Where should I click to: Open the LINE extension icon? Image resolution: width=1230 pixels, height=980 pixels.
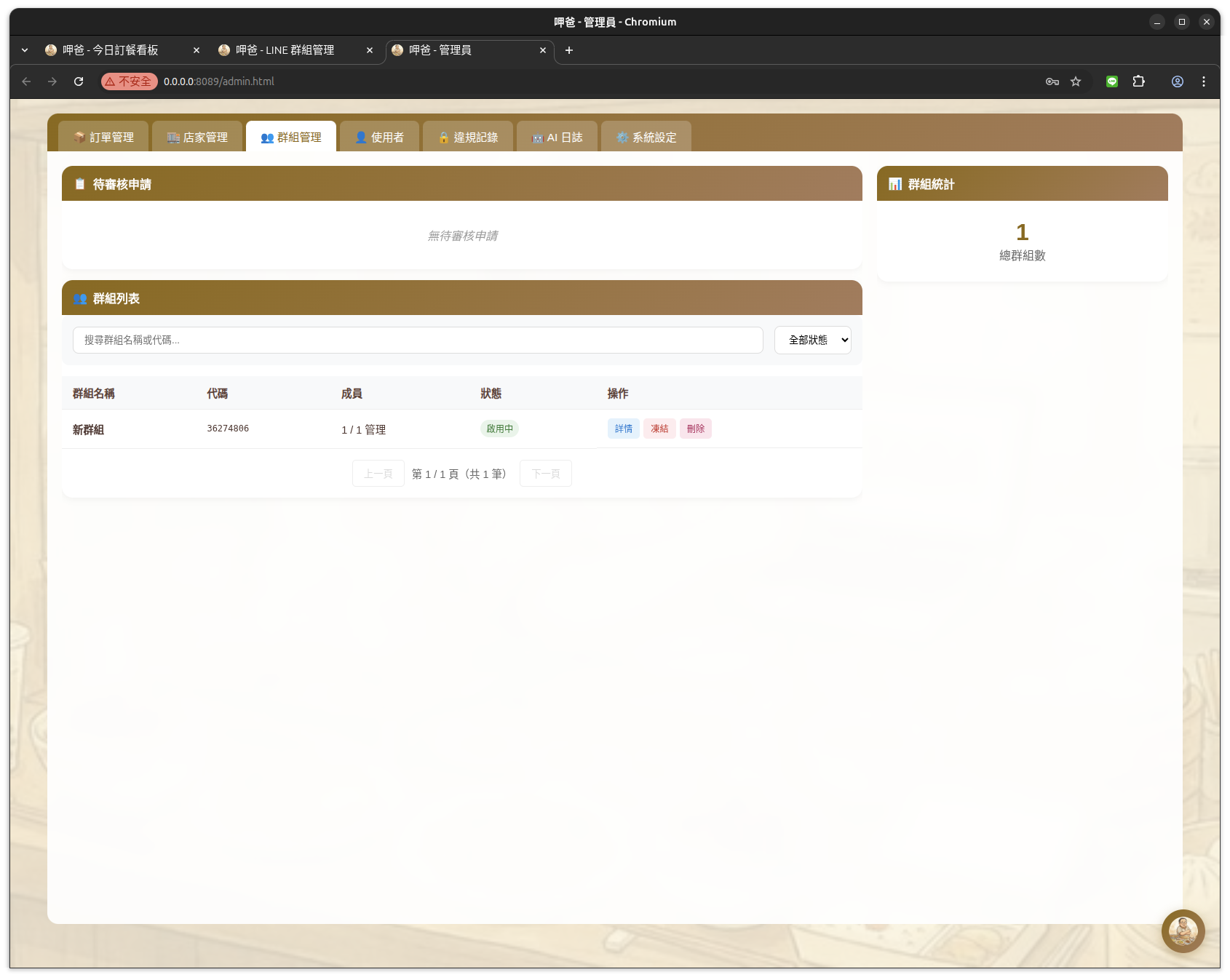tap(1111, 81)
